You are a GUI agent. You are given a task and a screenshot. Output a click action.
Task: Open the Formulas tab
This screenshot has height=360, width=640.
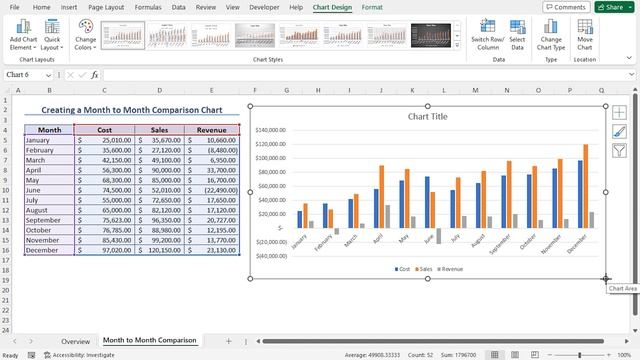pyautogui.click(x=148, y=7)
